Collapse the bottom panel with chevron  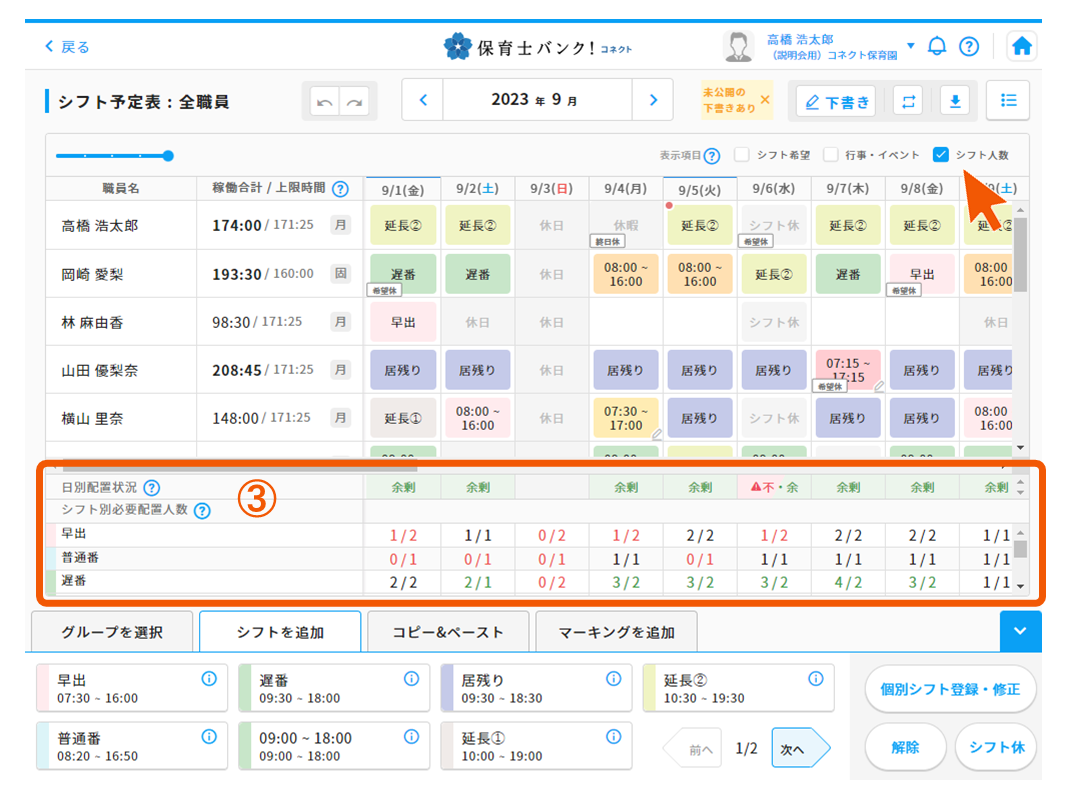pos(1020,631)
